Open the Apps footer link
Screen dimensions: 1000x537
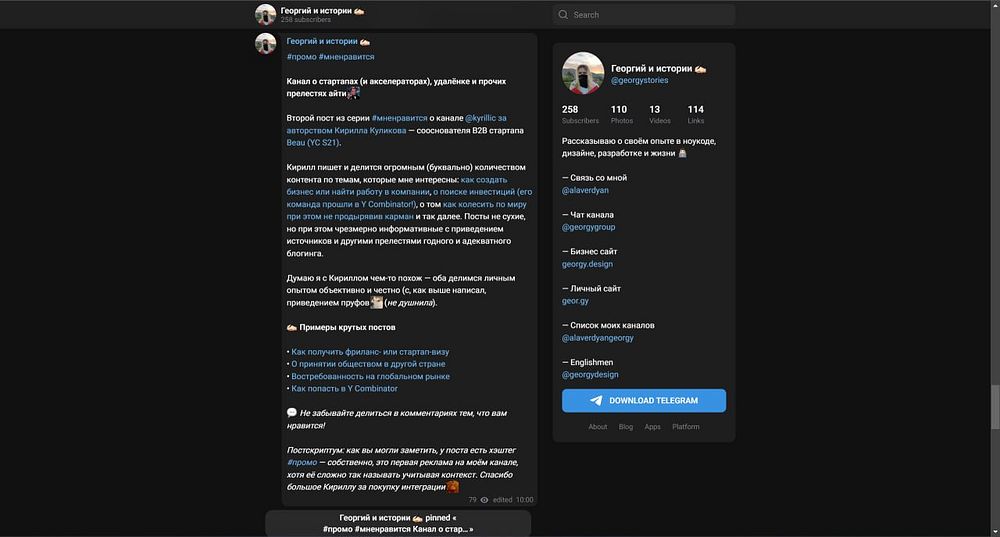[652, 427]
